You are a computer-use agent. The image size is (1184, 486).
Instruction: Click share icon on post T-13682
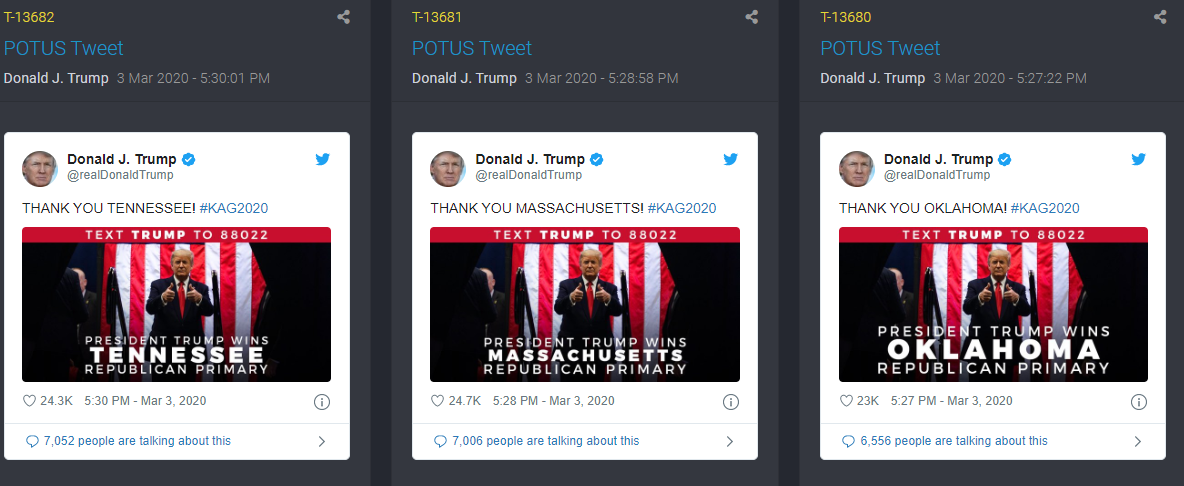click(x=344, y=17)
